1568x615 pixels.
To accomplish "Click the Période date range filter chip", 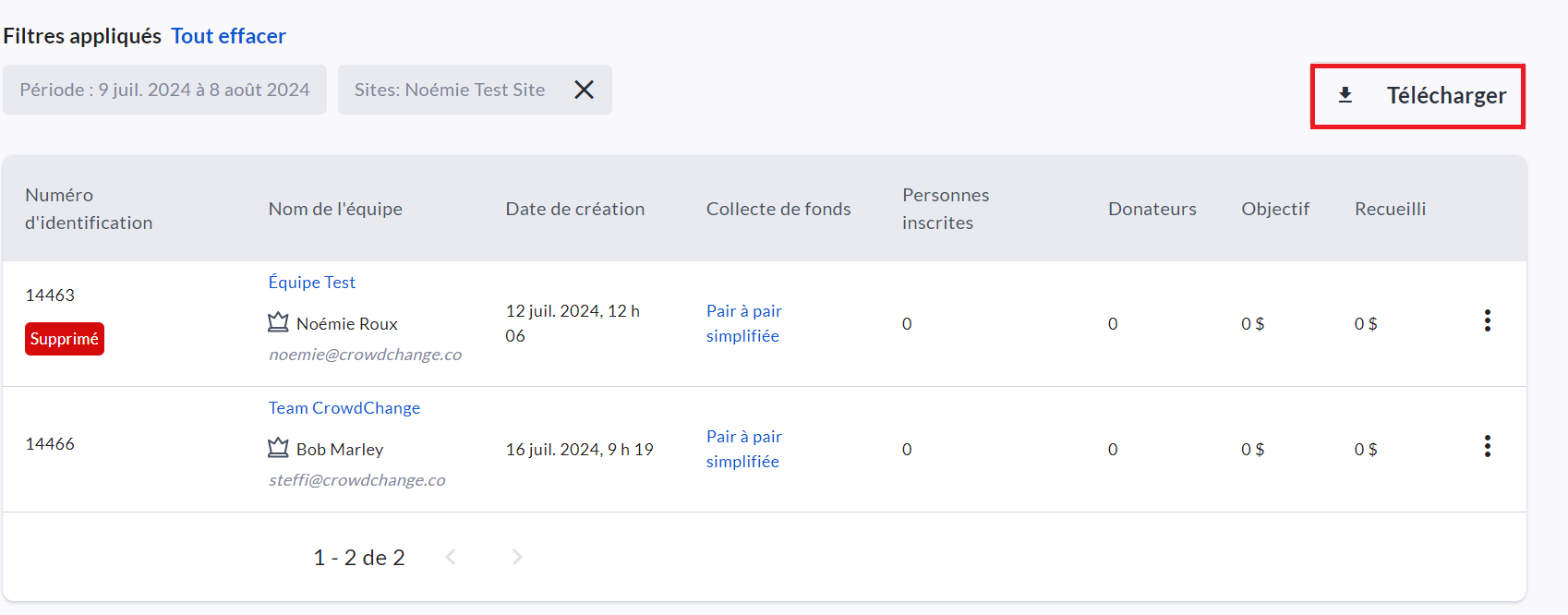I will pyautogui.click(x=164, y=90).
